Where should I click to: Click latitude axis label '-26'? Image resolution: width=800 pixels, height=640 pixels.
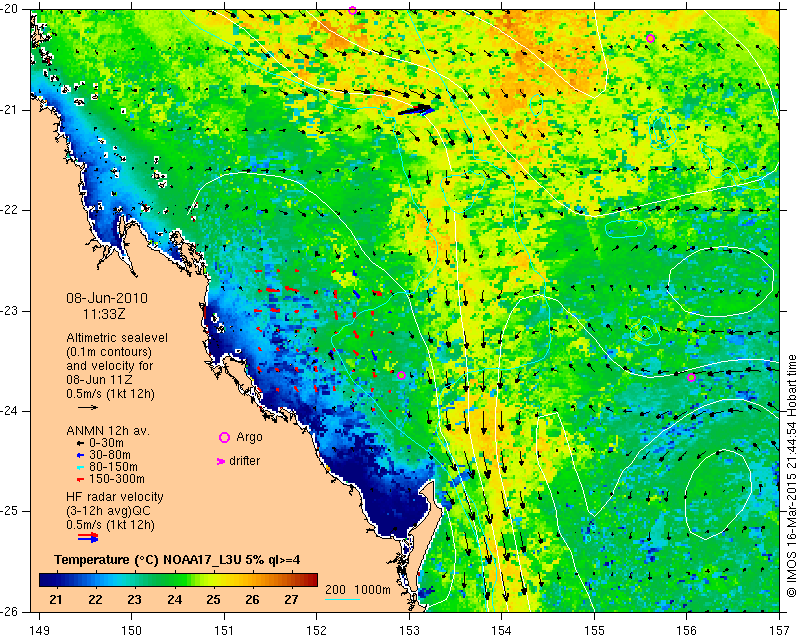click(9, 611)
